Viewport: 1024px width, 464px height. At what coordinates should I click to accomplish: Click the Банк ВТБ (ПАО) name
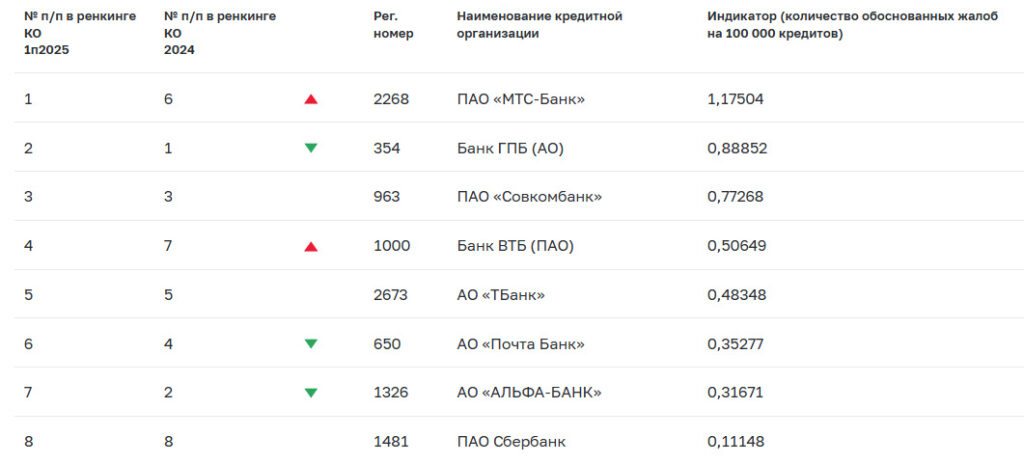[515, 246]
